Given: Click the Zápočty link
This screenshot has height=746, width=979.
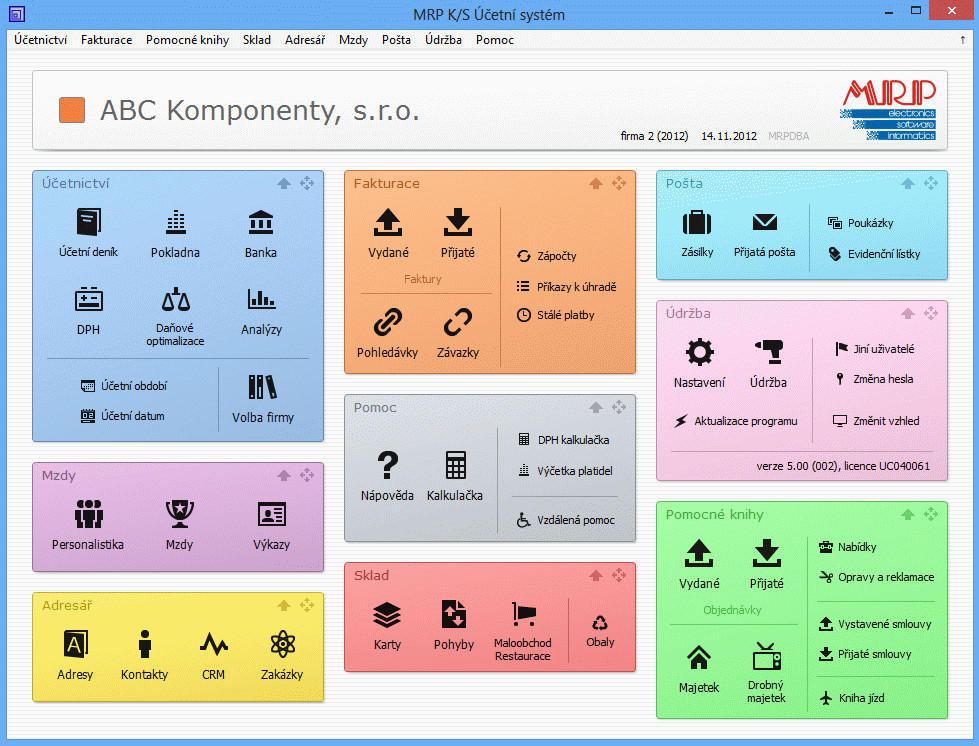Looking at the screenshot, I should (547, 256).
